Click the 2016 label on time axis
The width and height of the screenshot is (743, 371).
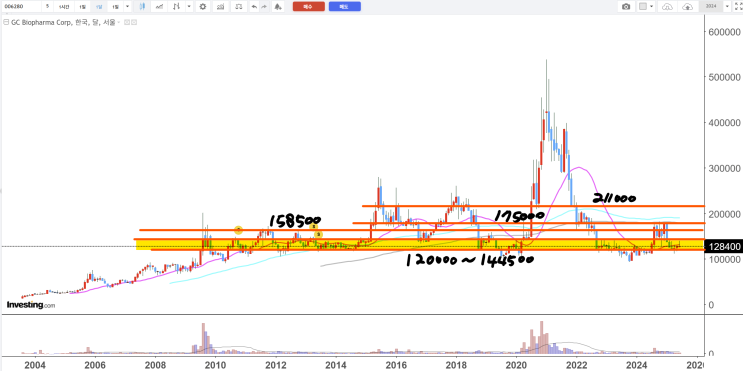[396, 365]
